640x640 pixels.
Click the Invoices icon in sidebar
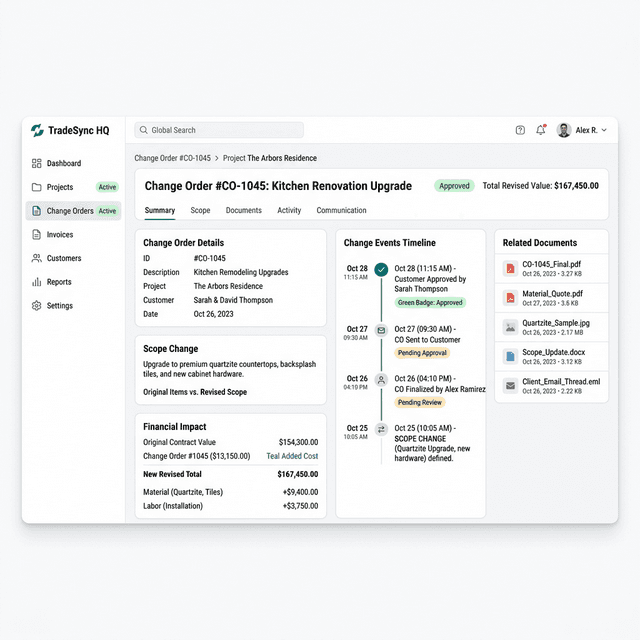37,235
